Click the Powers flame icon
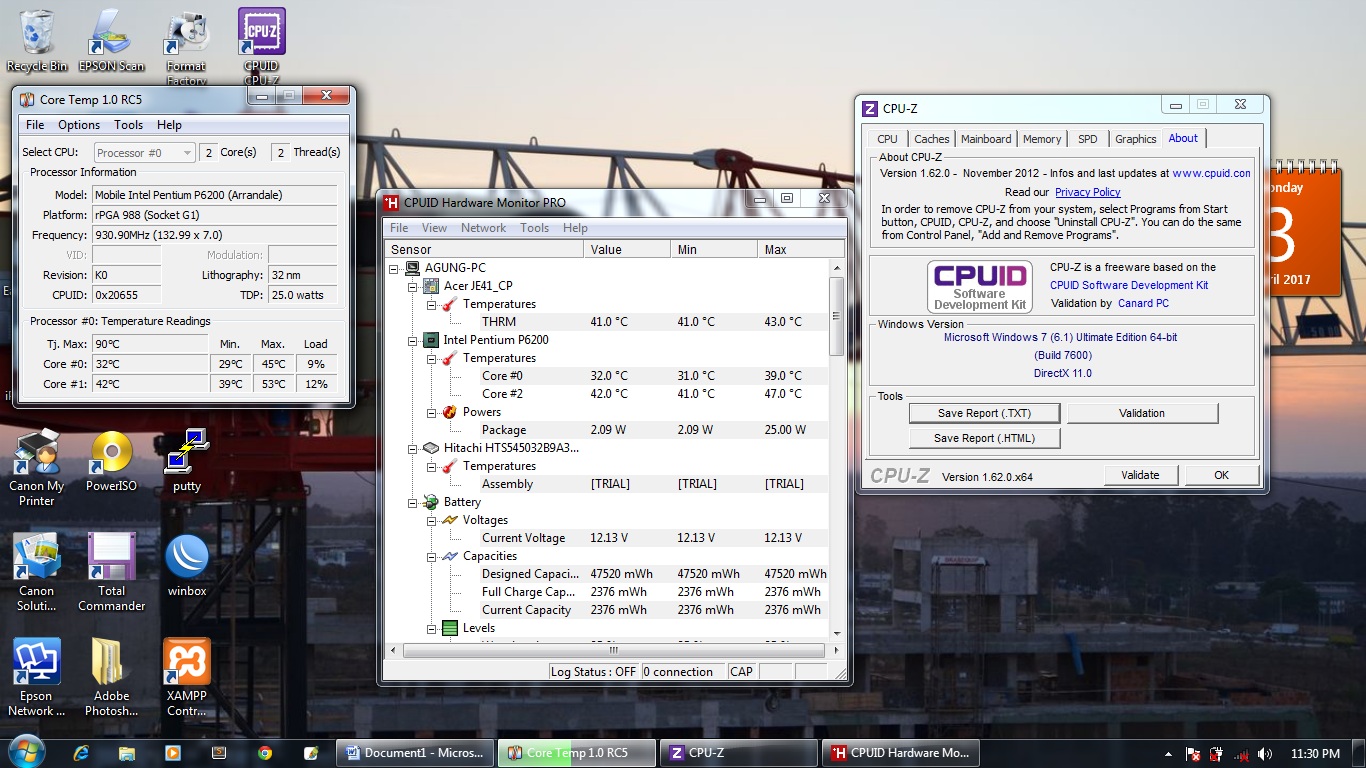The height and width of the screenshot is (768, 1366). click(x=450, y=412)
